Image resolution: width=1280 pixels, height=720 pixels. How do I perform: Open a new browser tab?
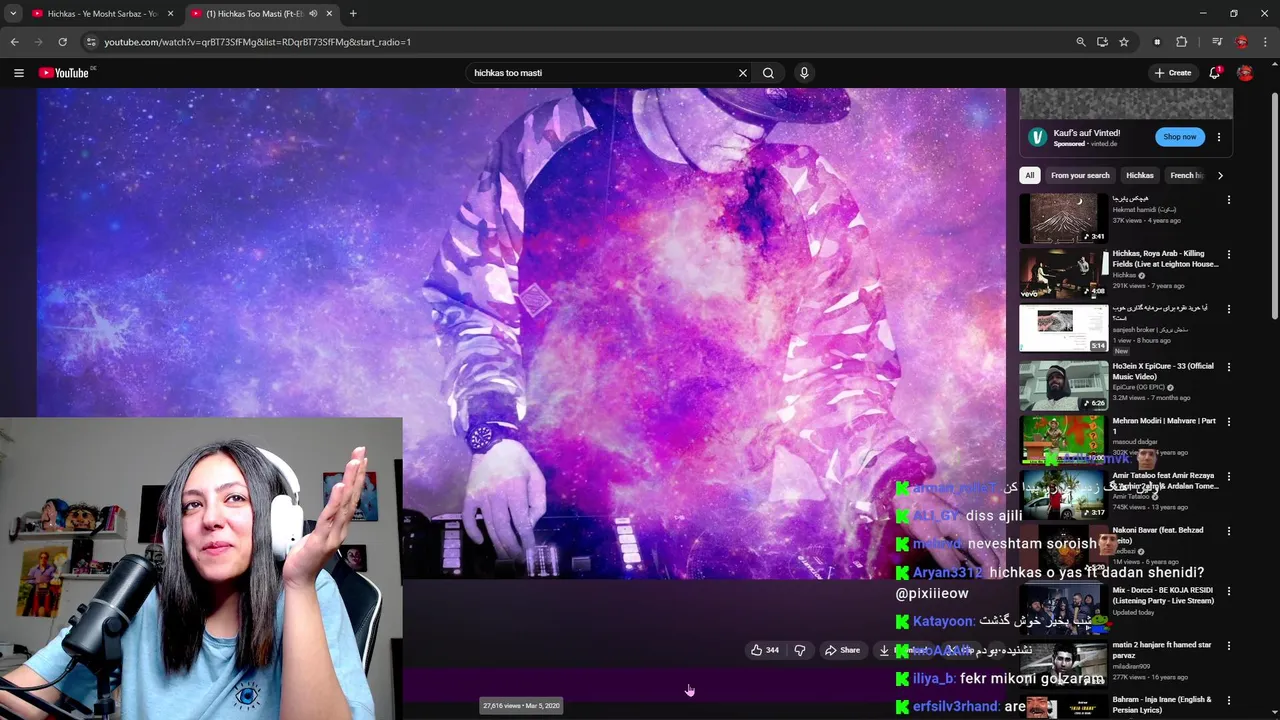coord(353,14)
